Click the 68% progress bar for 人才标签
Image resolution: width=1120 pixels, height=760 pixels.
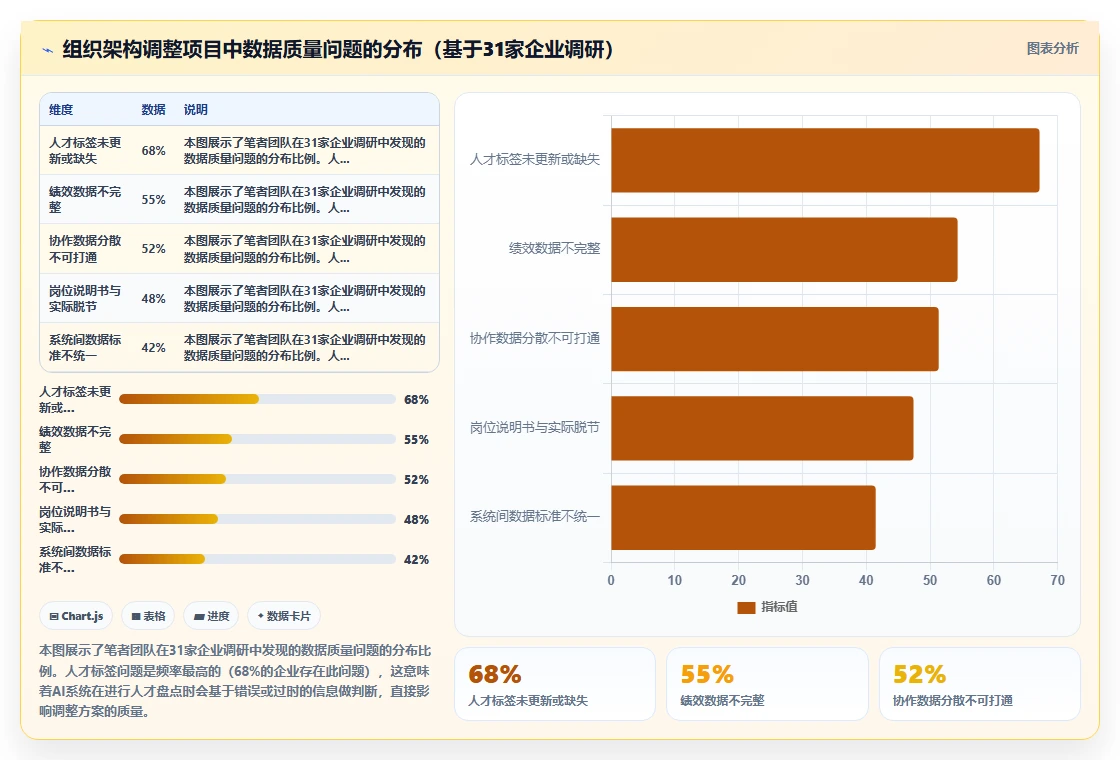coord(257,399)
